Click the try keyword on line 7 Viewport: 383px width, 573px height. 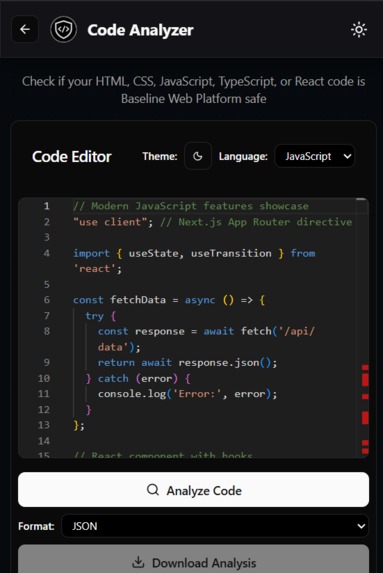[x=94, y=316]
